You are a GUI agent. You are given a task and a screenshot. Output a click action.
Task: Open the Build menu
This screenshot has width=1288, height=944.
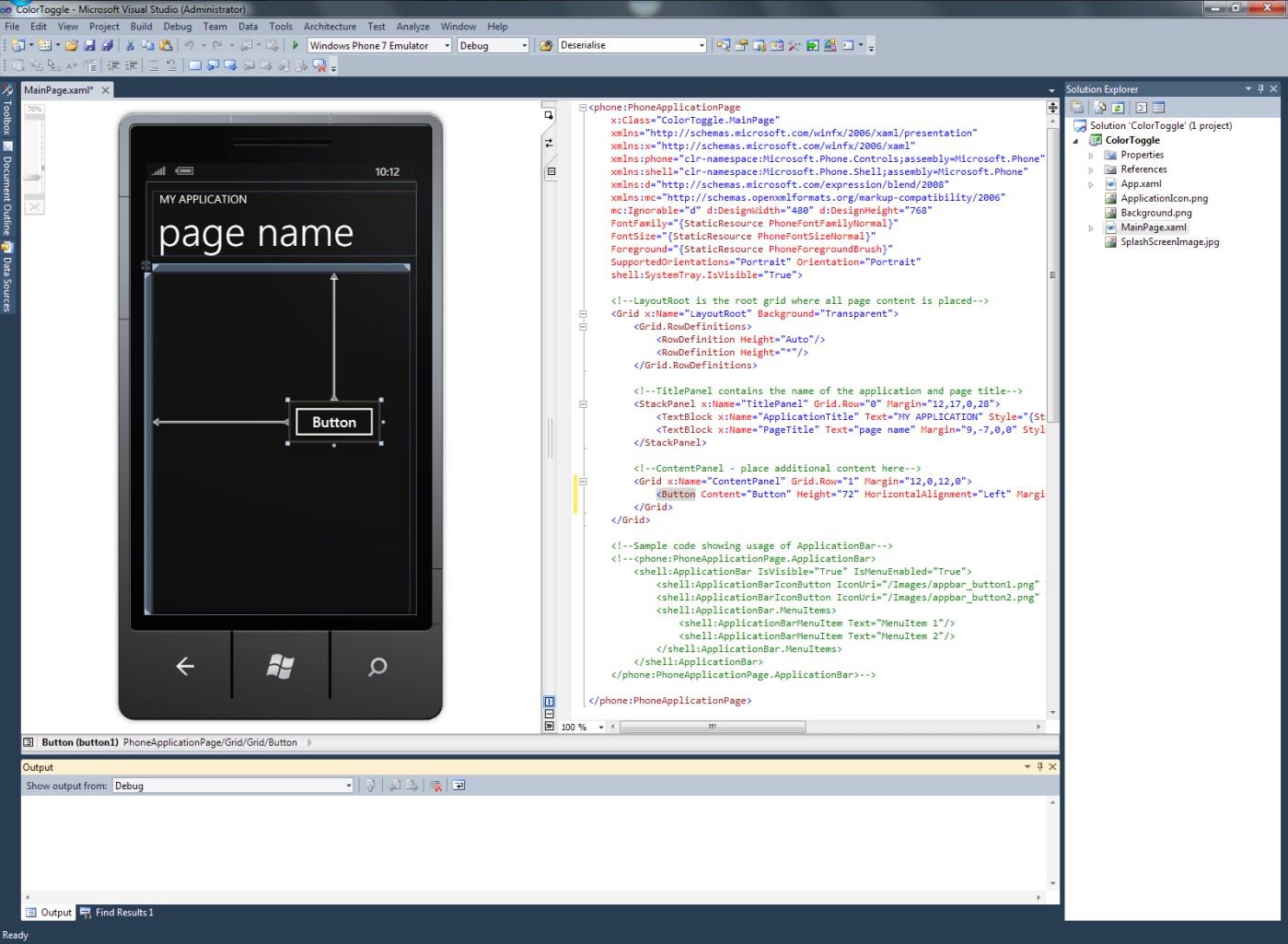point(141,26)
